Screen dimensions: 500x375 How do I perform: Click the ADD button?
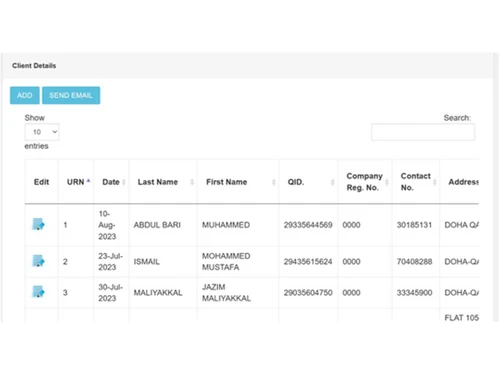coord(25,95)
